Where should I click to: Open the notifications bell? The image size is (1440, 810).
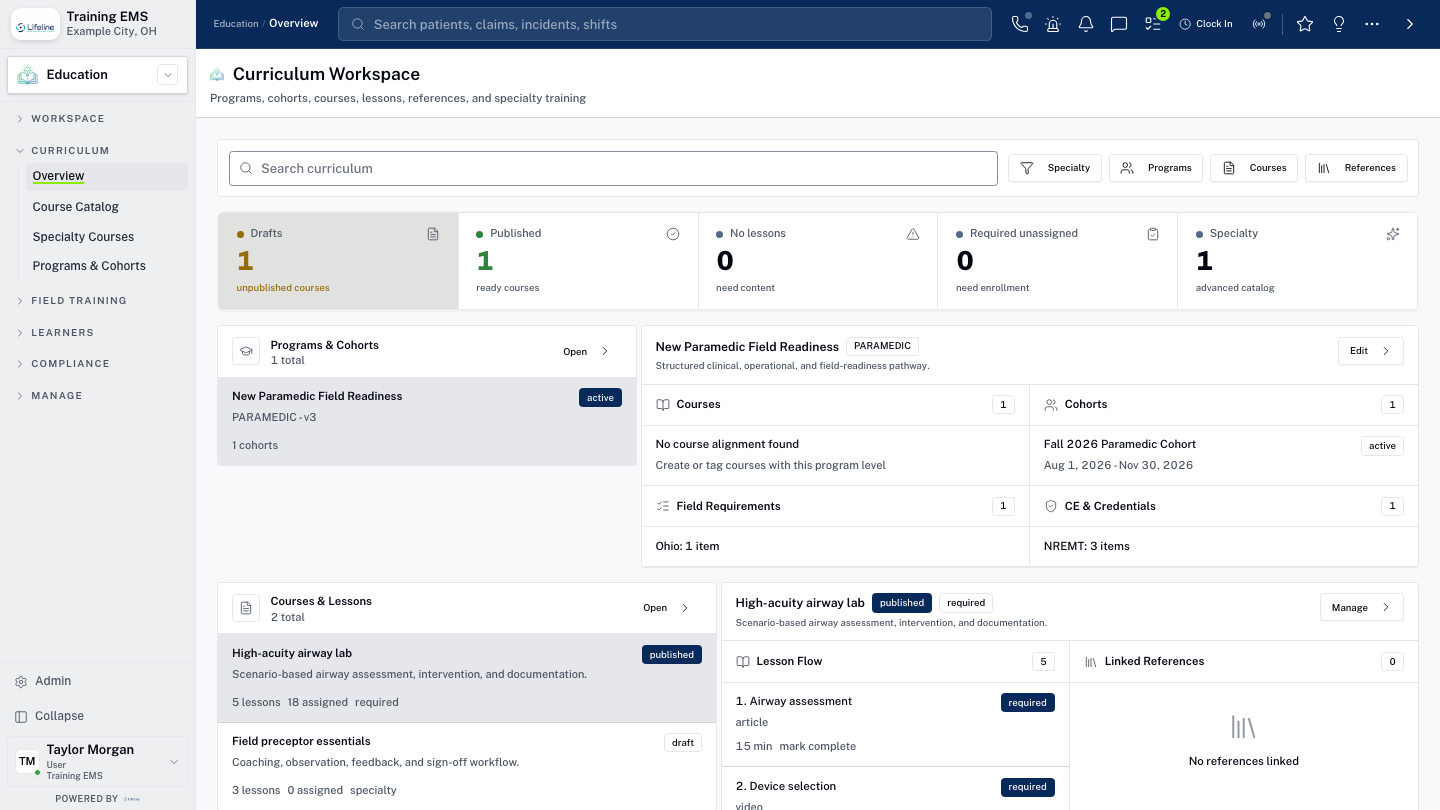click(x=1086, y=24)
